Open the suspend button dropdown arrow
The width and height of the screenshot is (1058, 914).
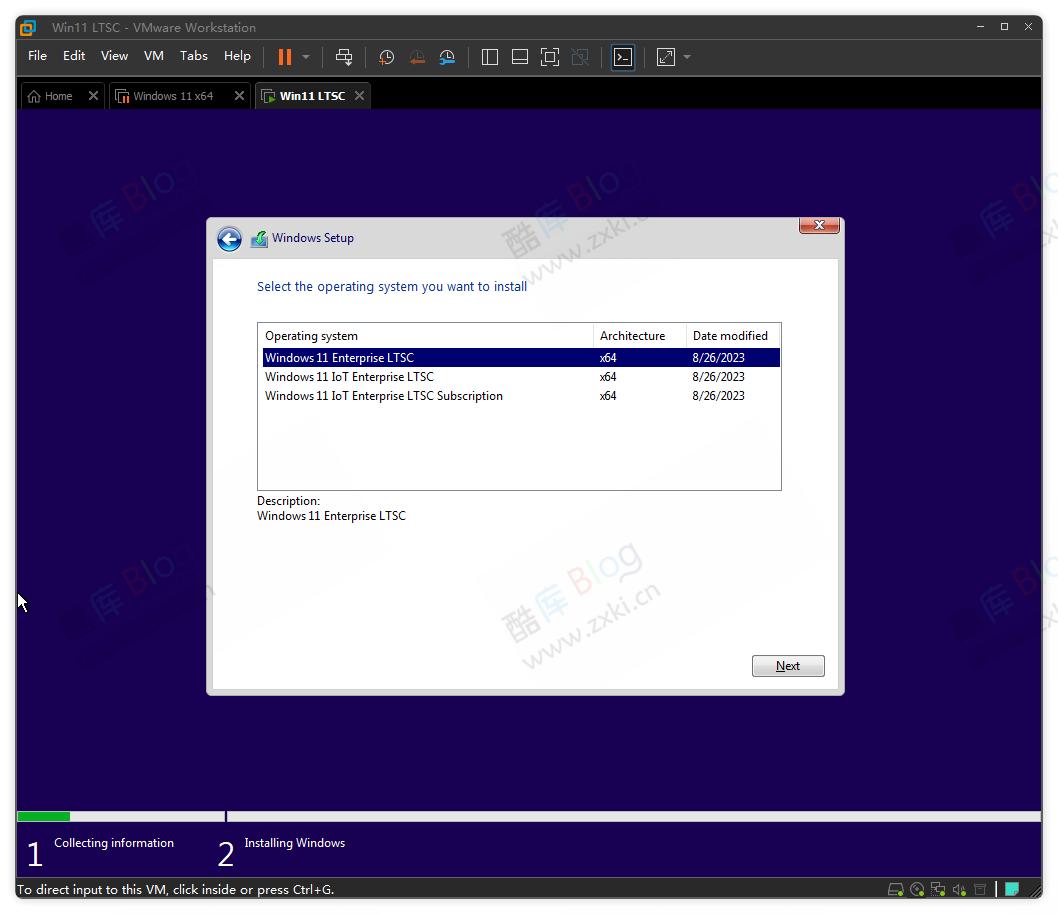click(x=305, y=57)
